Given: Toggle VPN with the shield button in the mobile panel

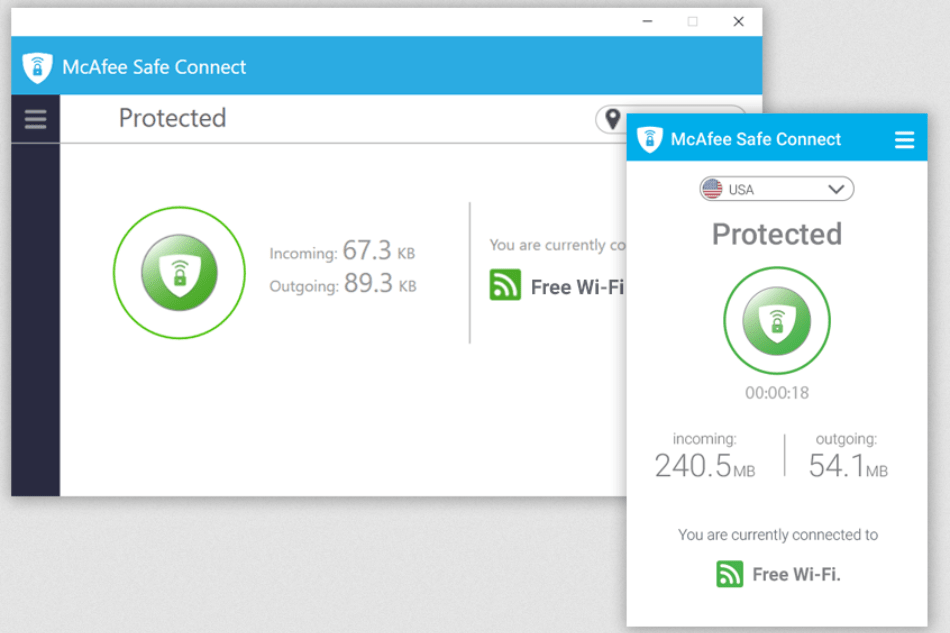Looking at the screenshot, I should point(777,320).
